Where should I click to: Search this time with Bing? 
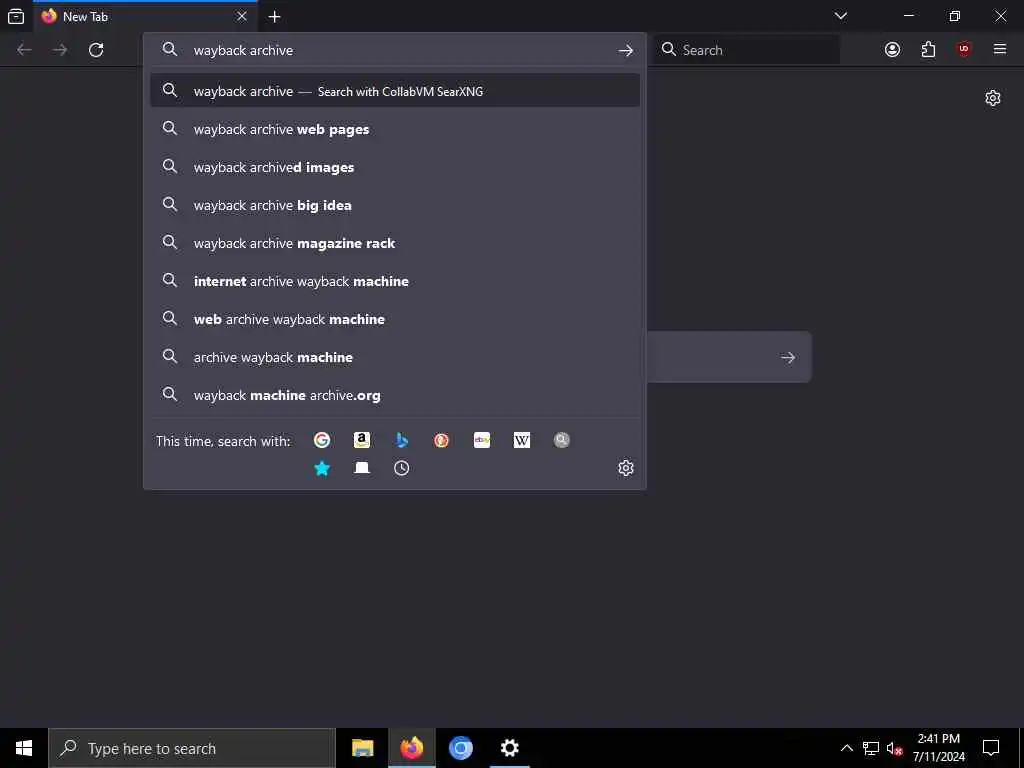point(402,440)
